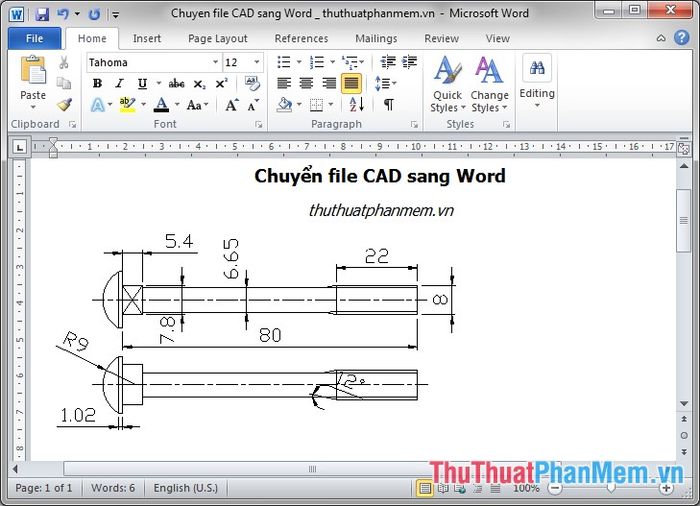Click the Find binoculars Editing icon
This screenshot has width=700, height=506.
[x=537, y=68]
